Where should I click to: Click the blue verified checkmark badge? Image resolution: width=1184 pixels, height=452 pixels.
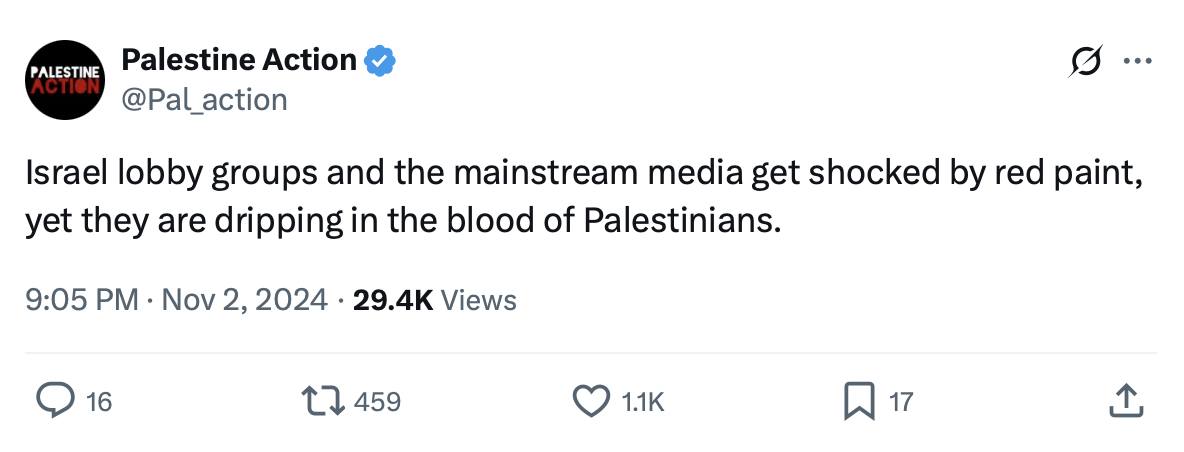click(x=380, y=61)
